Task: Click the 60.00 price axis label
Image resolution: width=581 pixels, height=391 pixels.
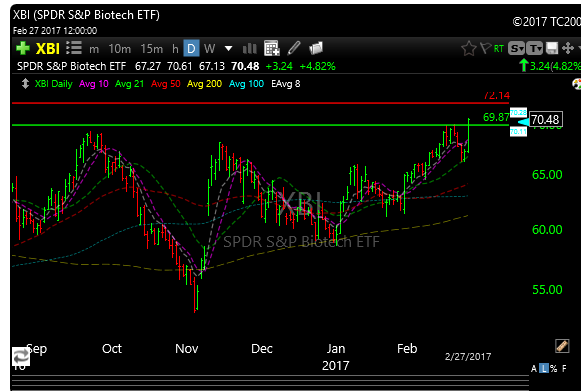Action: (547, 230)
